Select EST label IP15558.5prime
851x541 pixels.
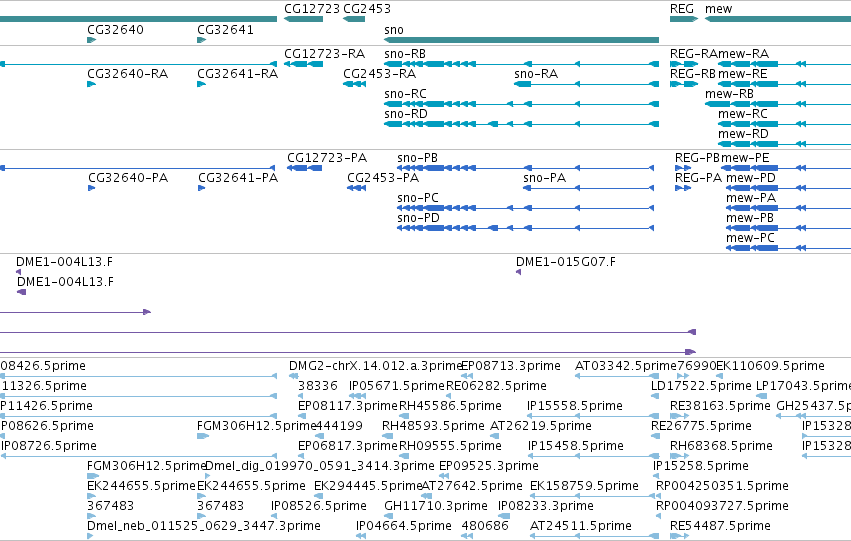coord(575,406)
